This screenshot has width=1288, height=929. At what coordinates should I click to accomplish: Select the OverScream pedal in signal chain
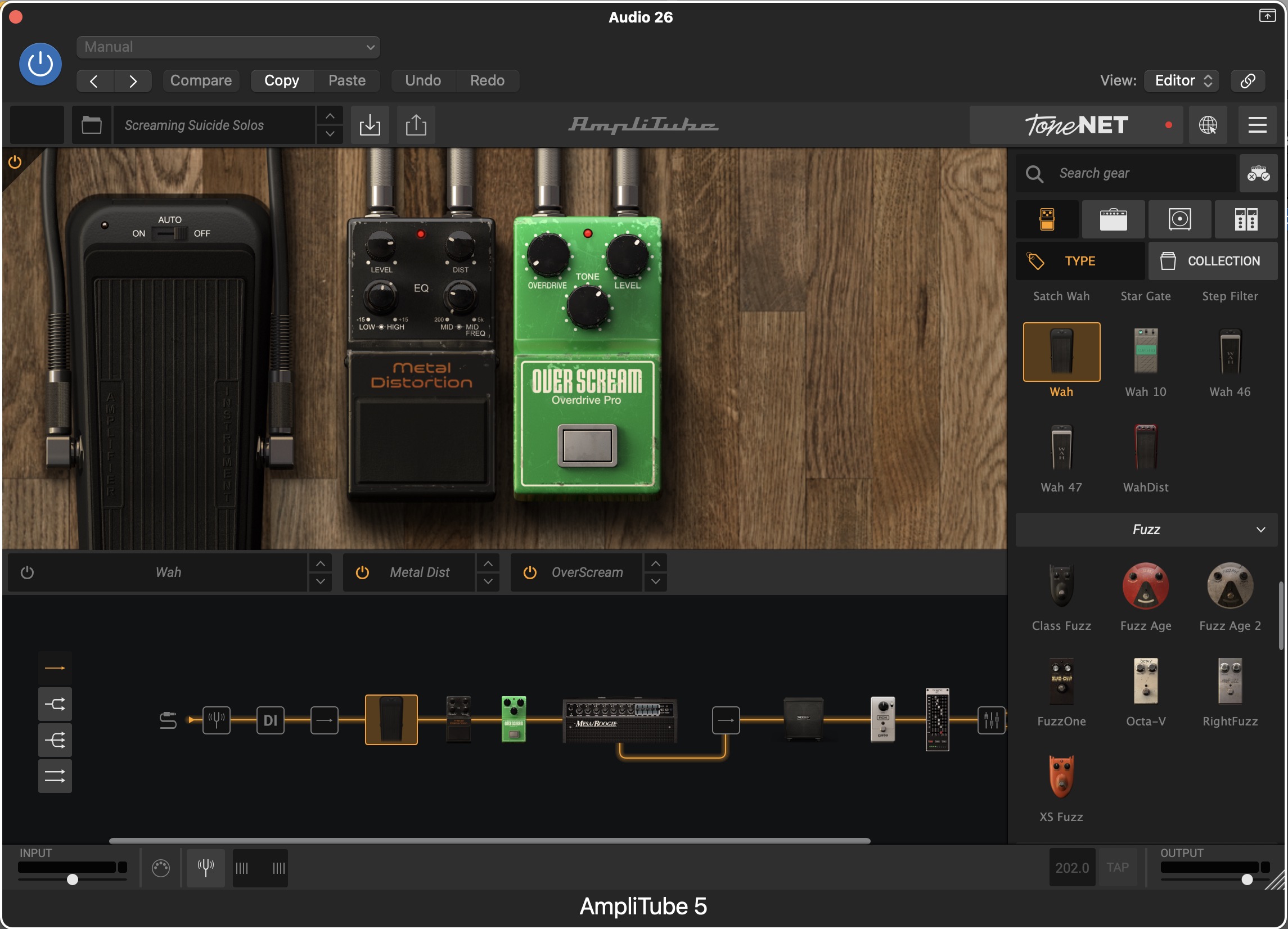[x=514, y=719]
